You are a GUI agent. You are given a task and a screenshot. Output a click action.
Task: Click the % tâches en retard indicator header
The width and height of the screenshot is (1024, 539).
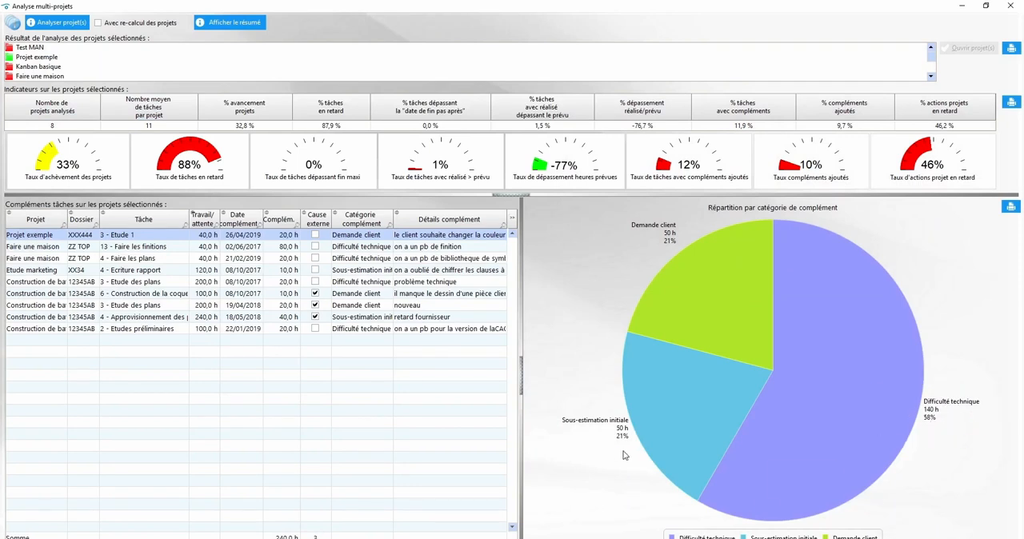point(331,107)
